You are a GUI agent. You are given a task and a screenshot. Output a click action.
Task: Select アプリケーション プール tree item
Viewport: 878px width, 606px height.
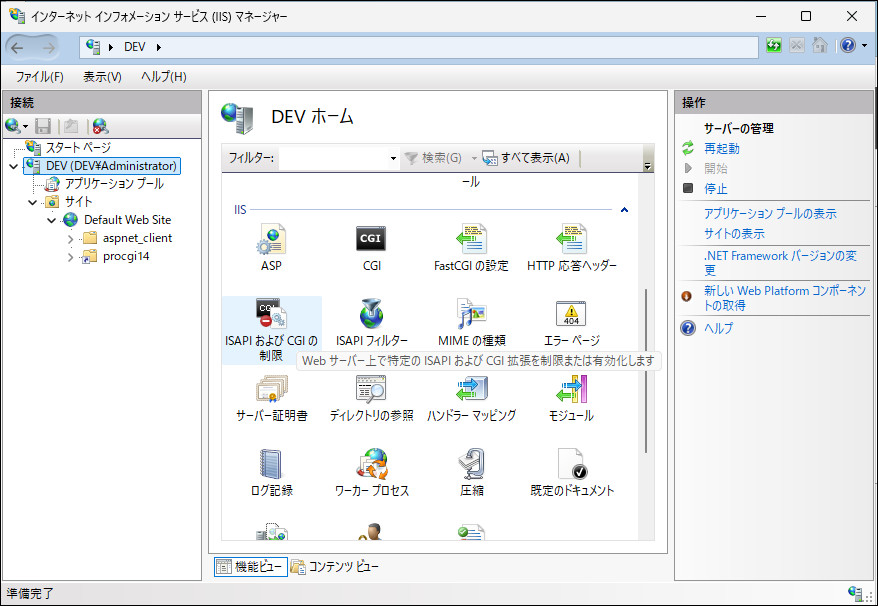click(x=114, y=184)
